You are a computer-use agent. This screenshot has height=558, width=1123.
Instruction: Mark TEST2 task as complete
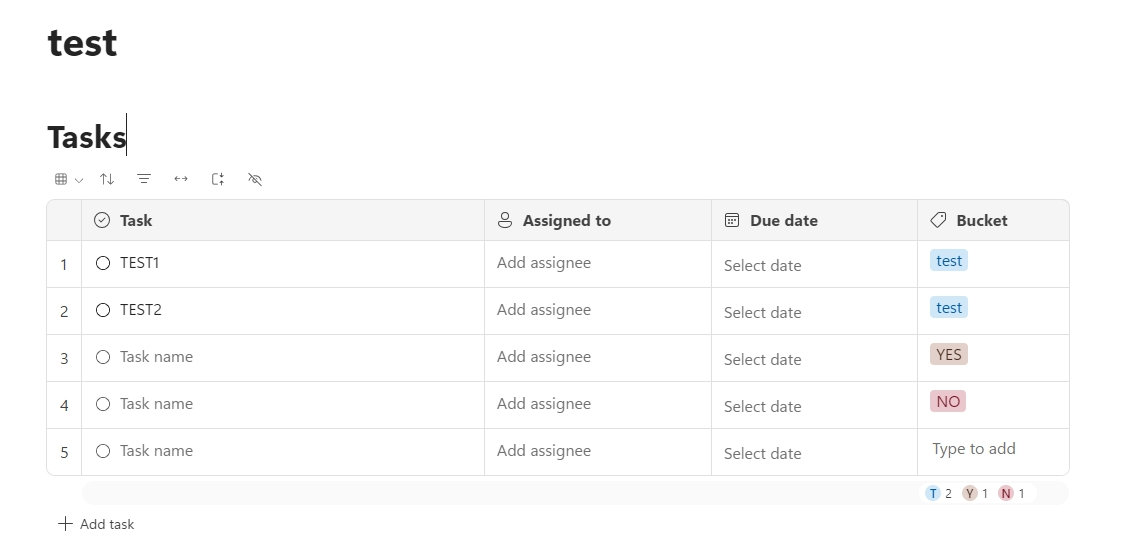[x=103, y=310]
